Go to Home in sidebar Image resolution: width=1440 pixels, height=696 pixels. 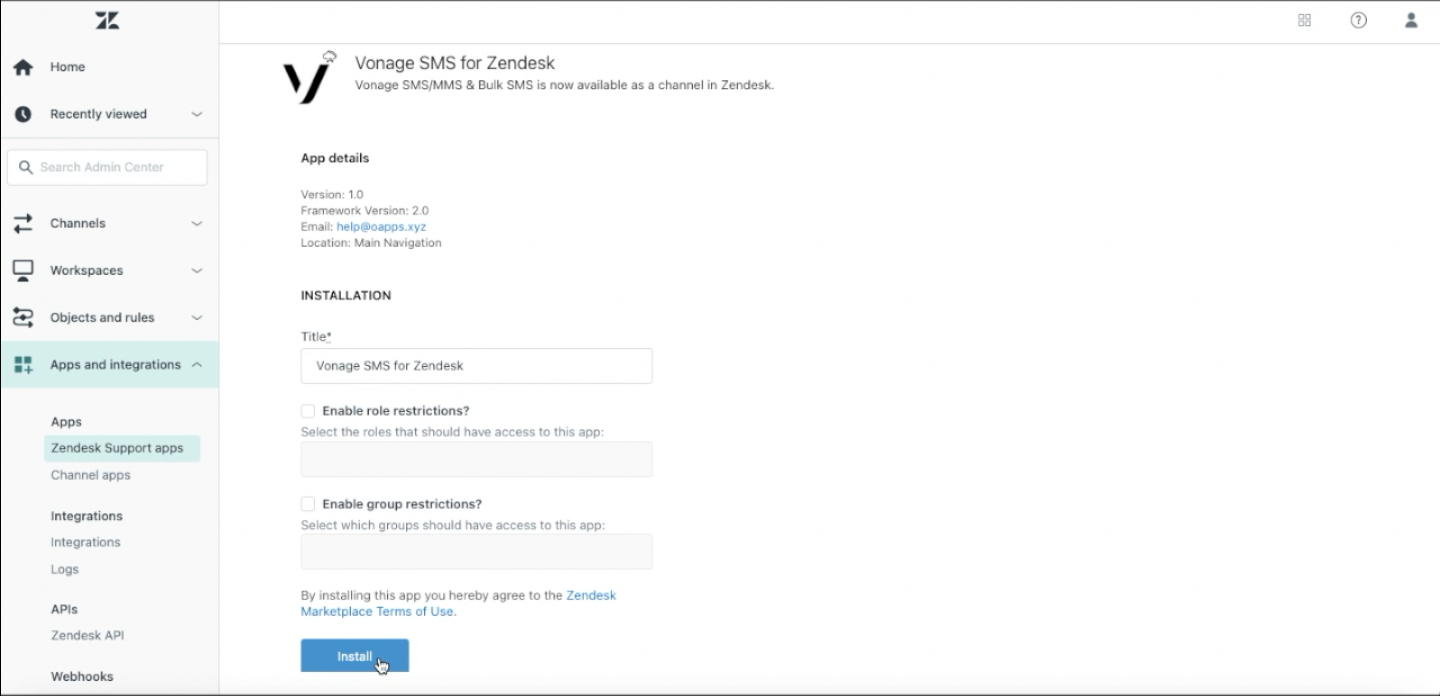click(x=68, y=67)
